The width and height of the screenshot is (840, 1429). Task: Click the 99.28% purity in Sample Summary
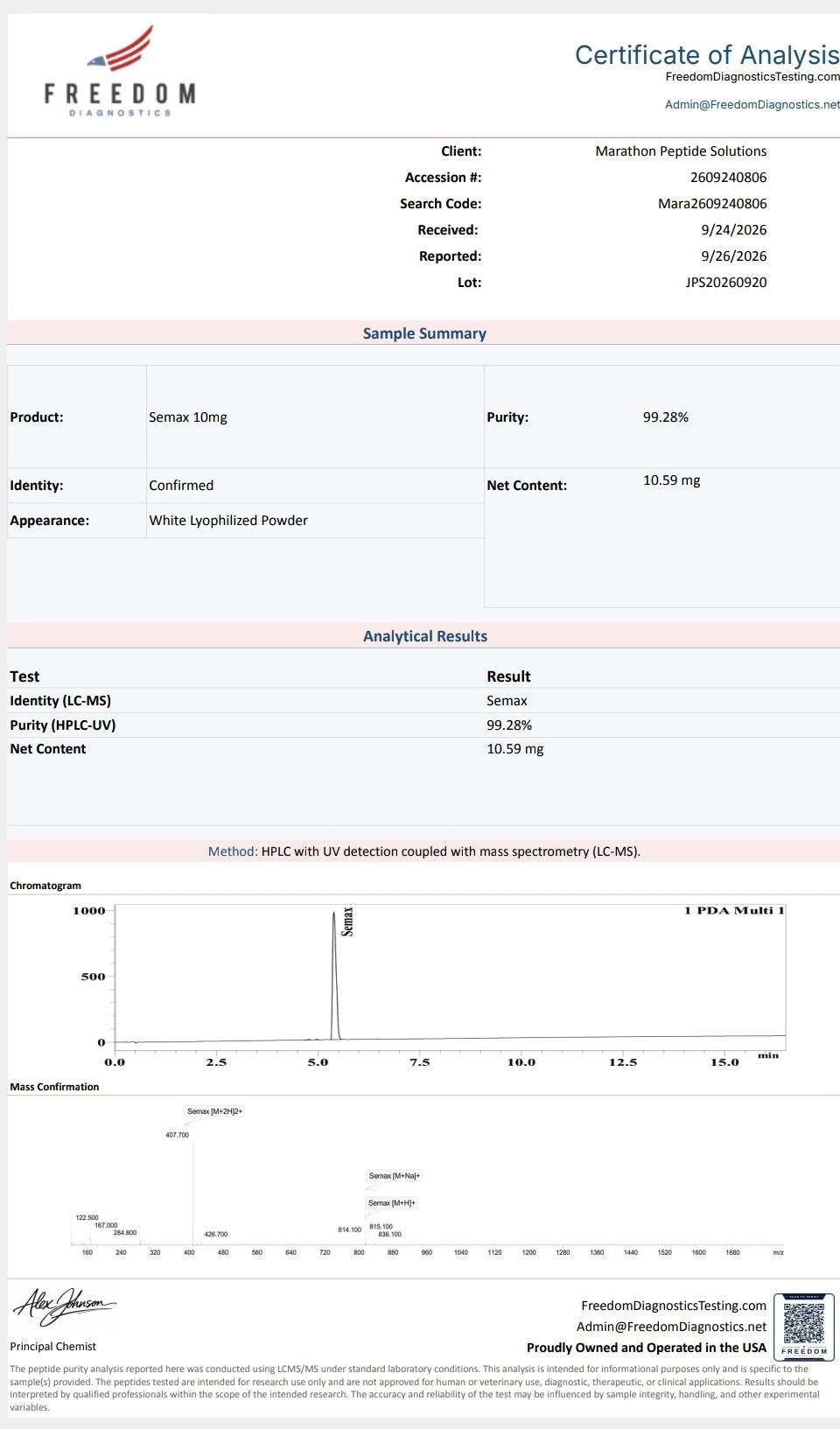tap(666, 417)
